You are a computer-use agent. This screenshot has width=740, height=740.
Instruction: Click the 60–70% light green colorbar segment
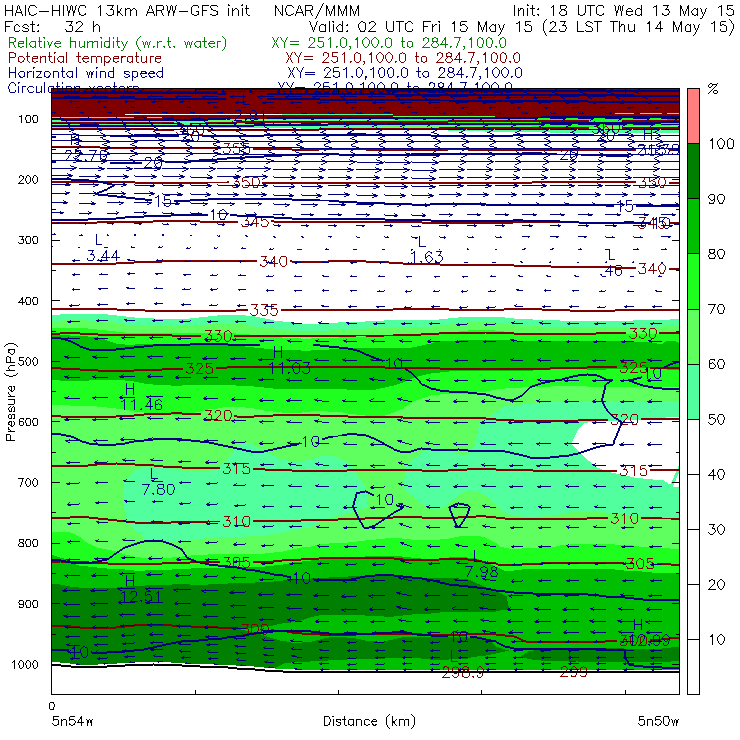tap(693, 336)
